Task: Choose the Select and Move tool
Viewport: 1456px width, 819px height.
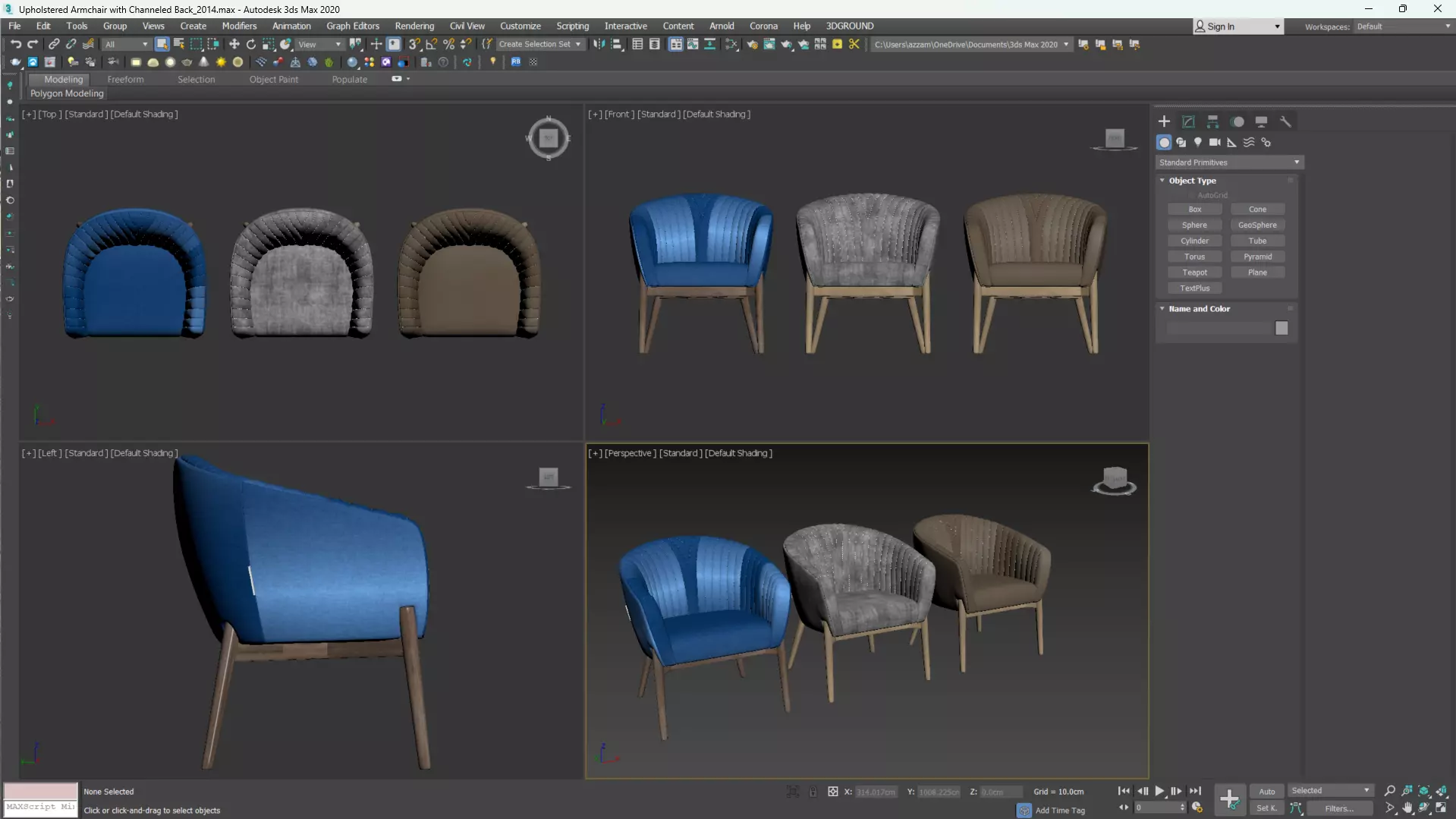Action: click(x=234, y=44)
